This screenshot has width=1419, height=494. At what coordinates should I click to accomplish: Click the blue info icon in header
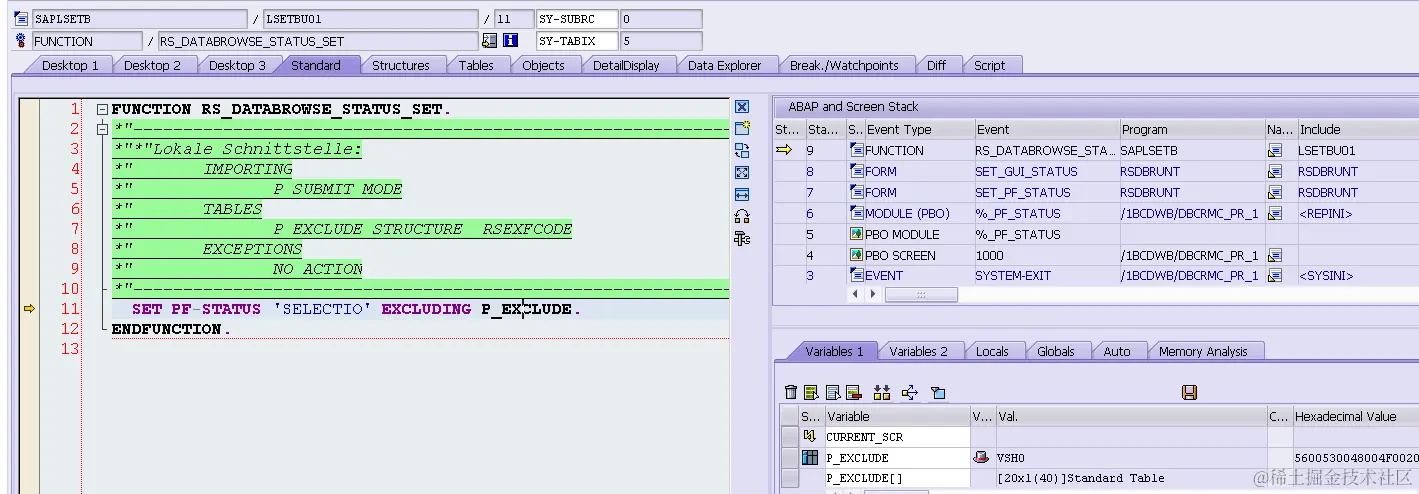(x=510, y=41)
